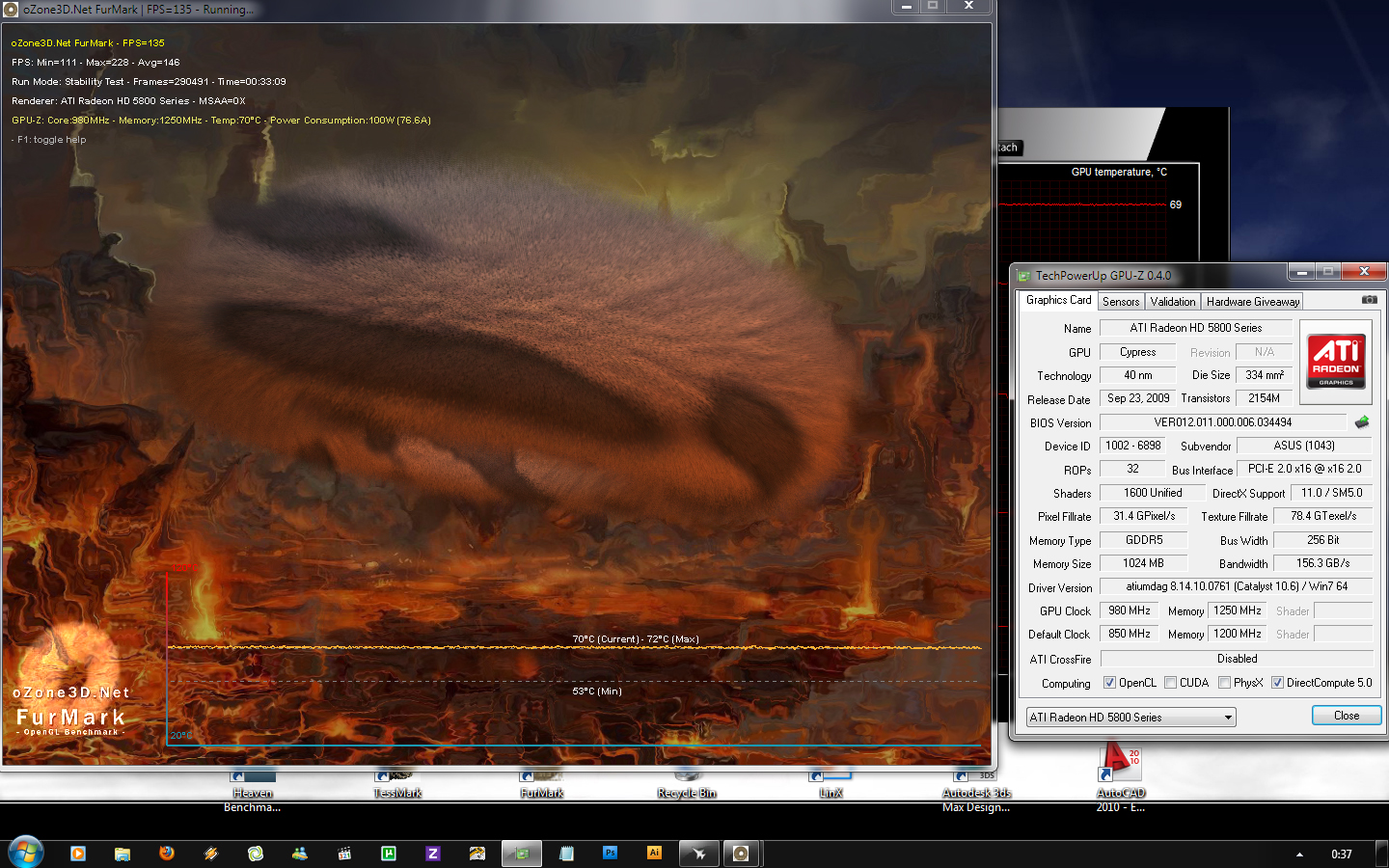Click the Bandwidth value 156.3 GB/s
1389x868 pixels.
pyautogui.click(x=1323, y=563)
